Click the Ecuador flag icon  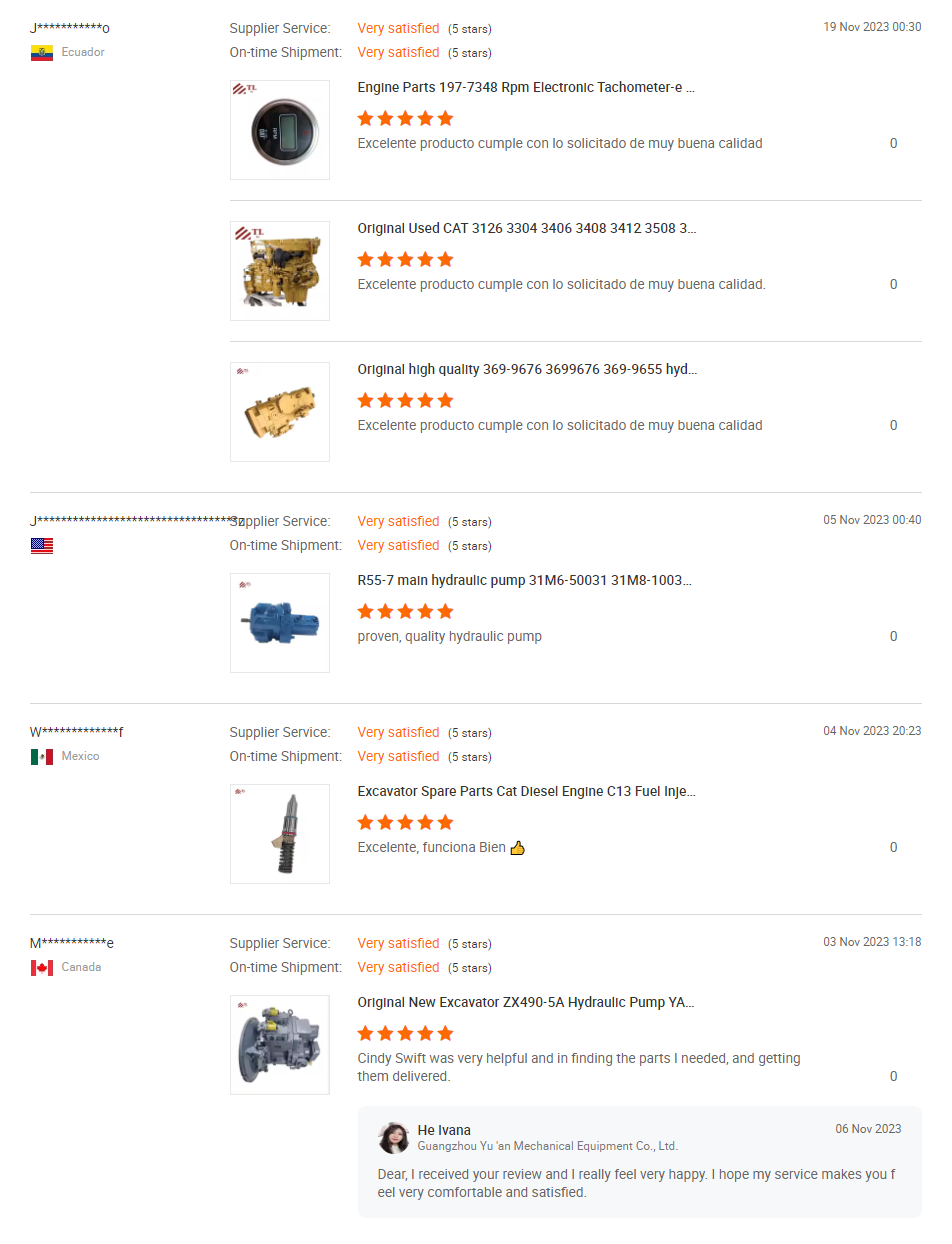click(x=41, y=52)
